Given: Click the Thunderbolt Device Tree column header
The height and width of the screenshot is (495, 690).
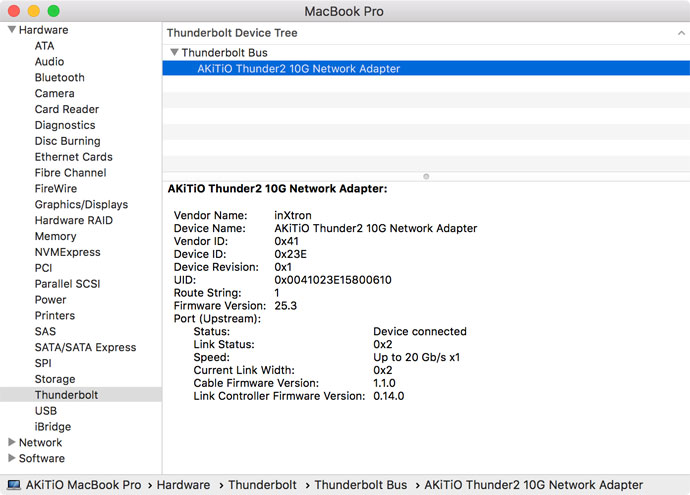Looking at the screenshot, I should point(232,33).
